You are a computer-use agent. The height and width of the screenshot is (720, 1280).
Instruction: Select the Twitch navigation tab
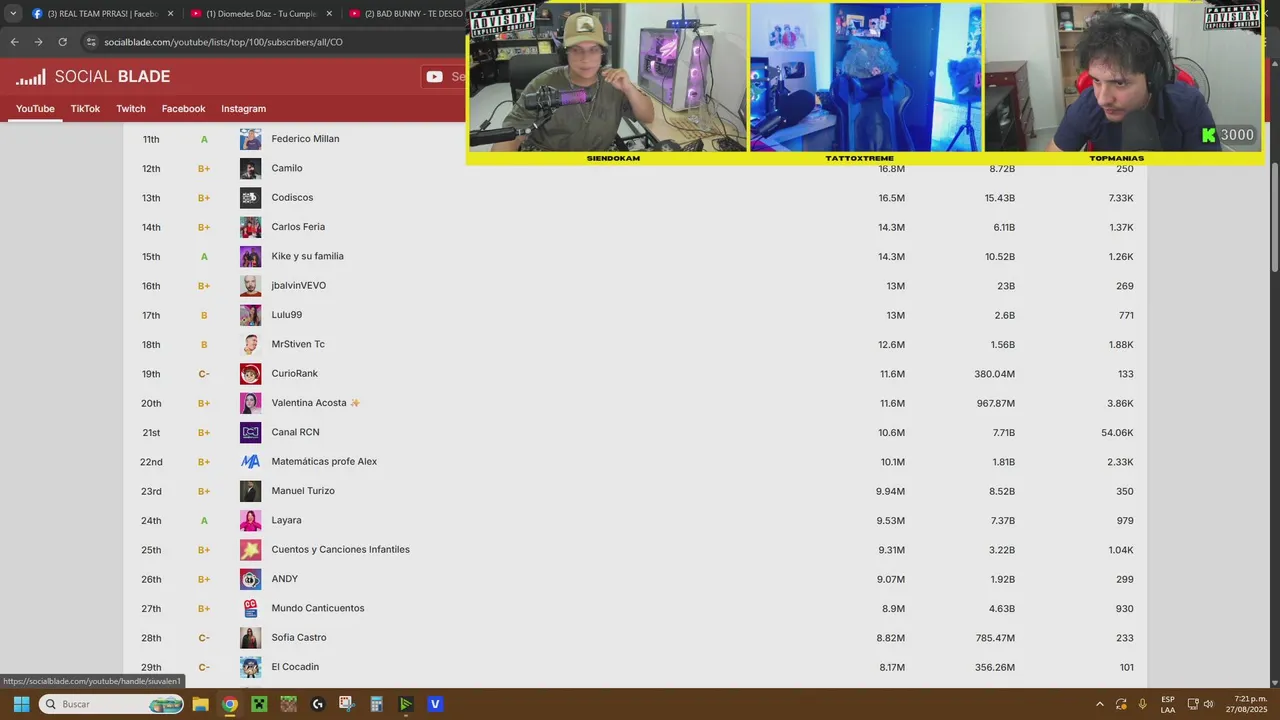pos(131,109)
